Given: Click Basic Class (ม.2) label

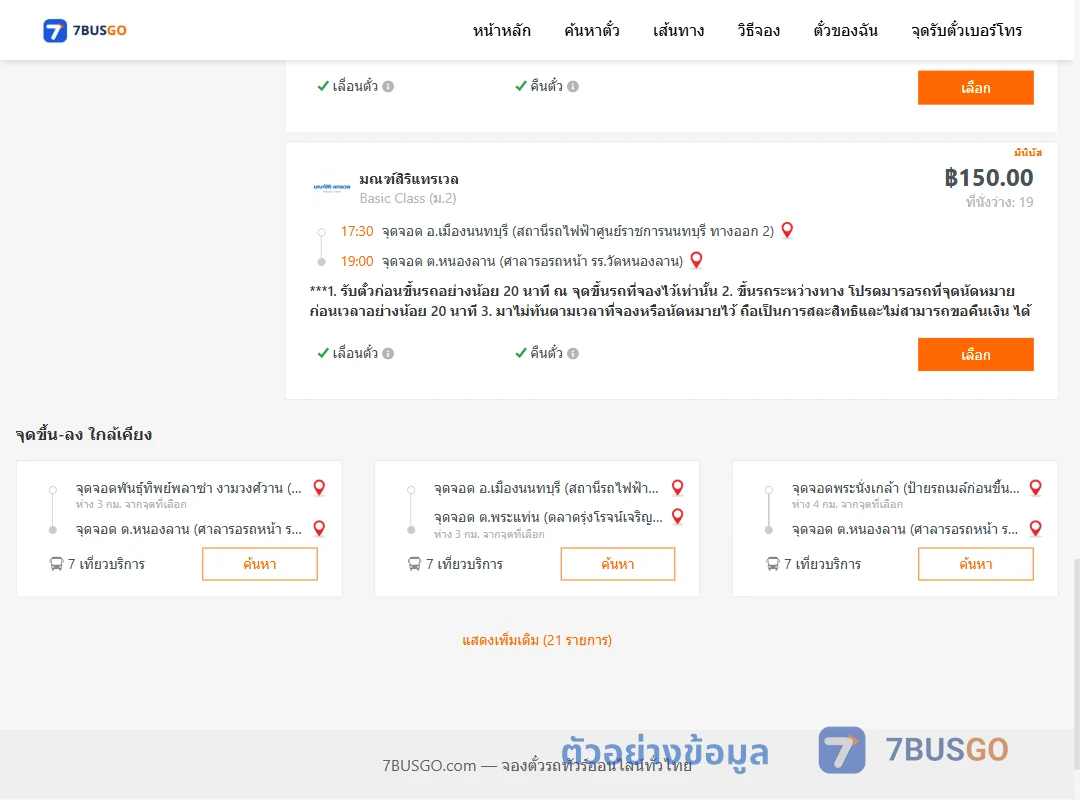Looking at the screenshot, I should [408, 198].
